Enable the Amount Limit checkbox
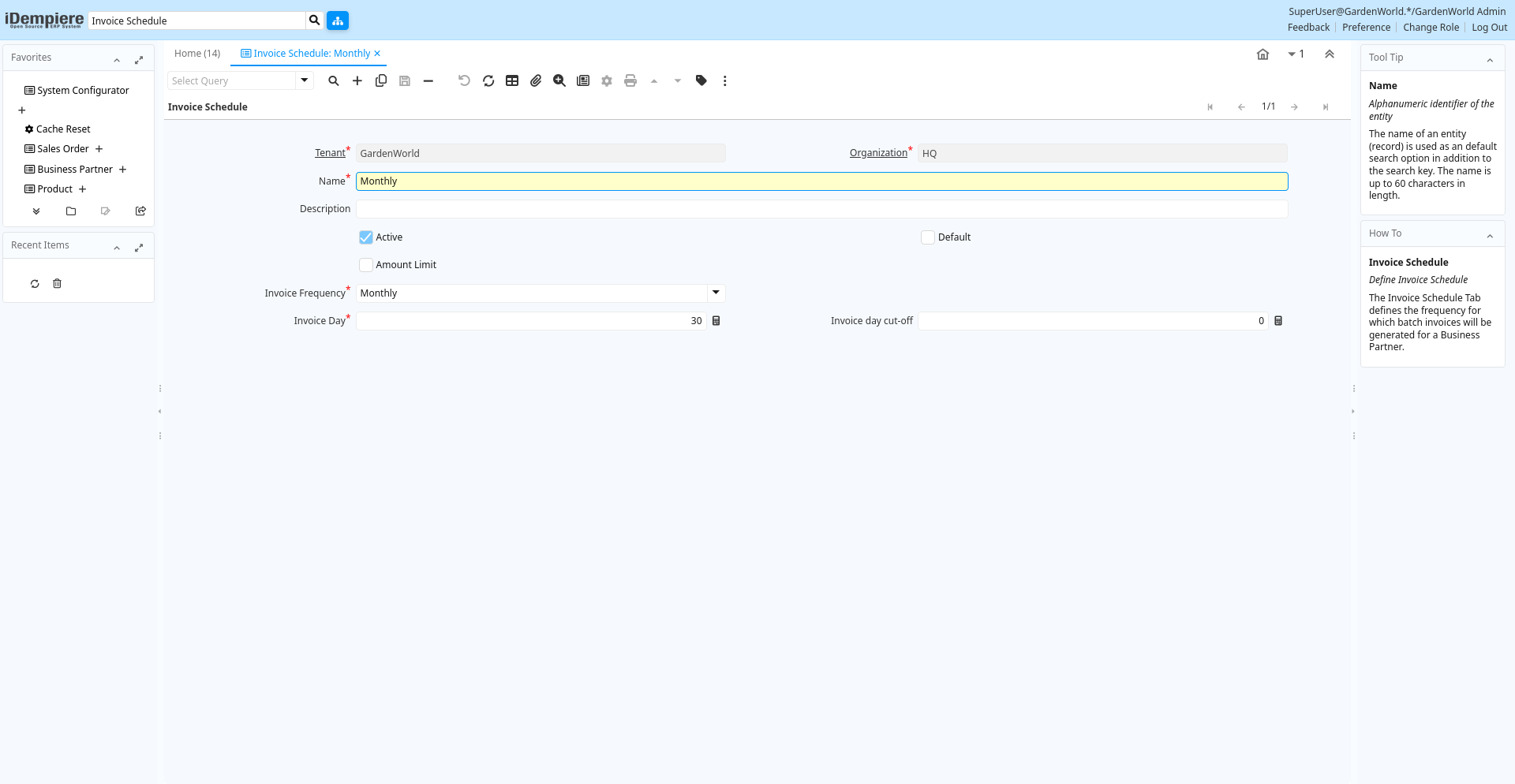This screenshot has width=1515, height=784. coord(366,265)
